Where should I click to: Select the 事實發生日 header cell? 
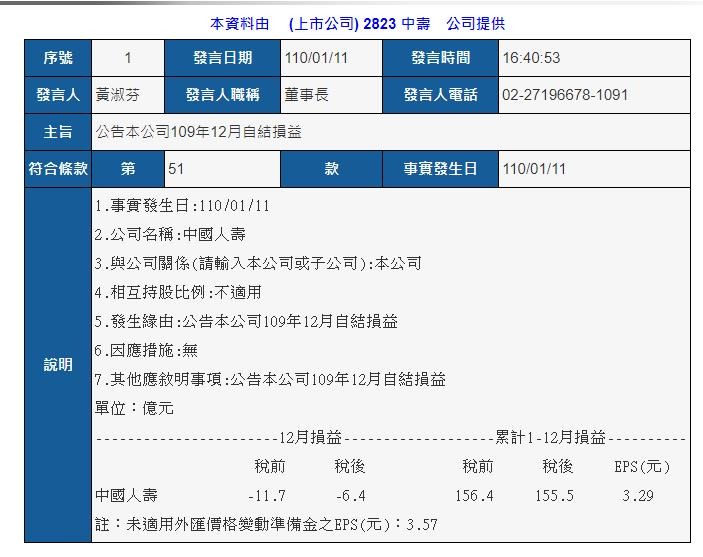point(440,169)
